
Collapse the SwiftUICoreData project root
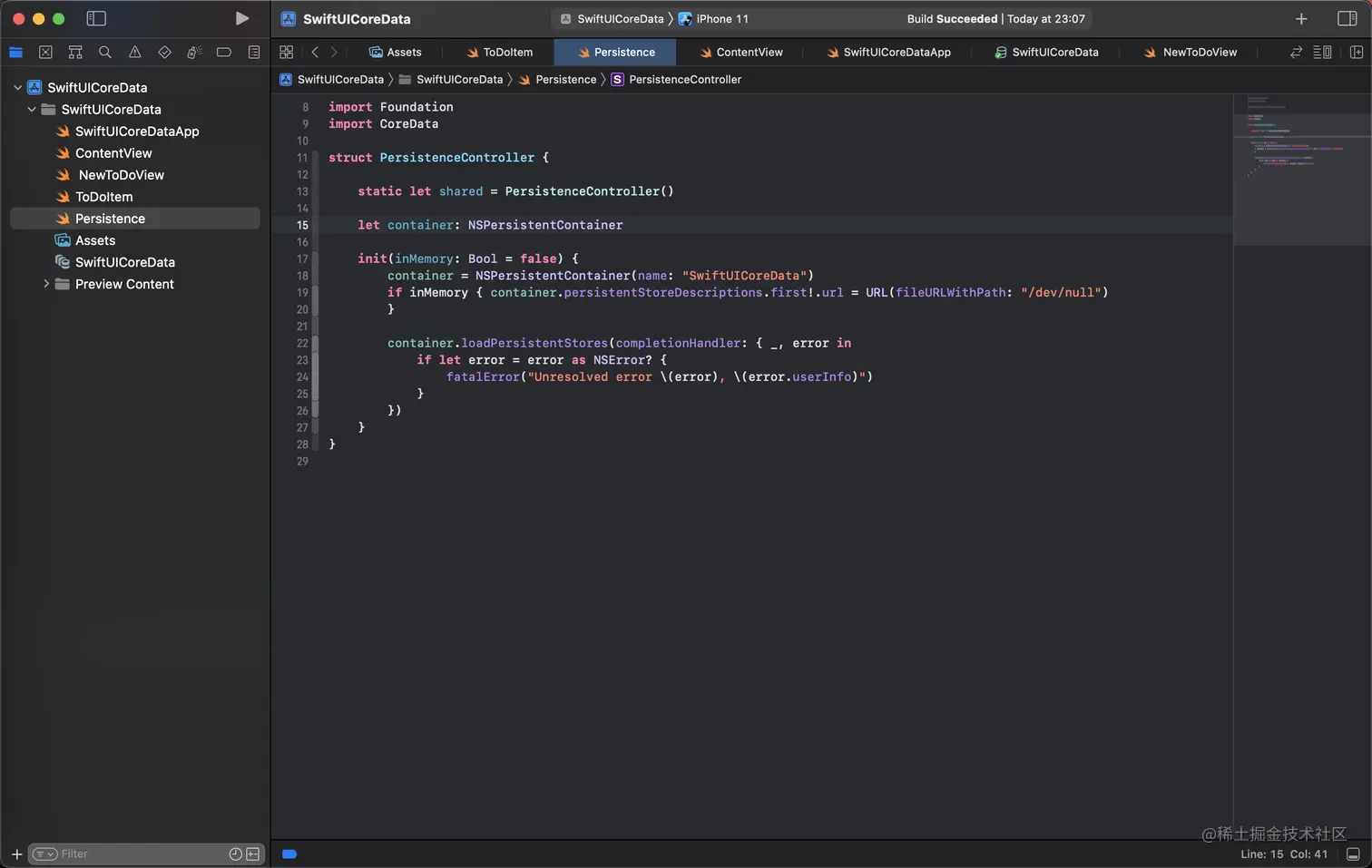point(17,88)
